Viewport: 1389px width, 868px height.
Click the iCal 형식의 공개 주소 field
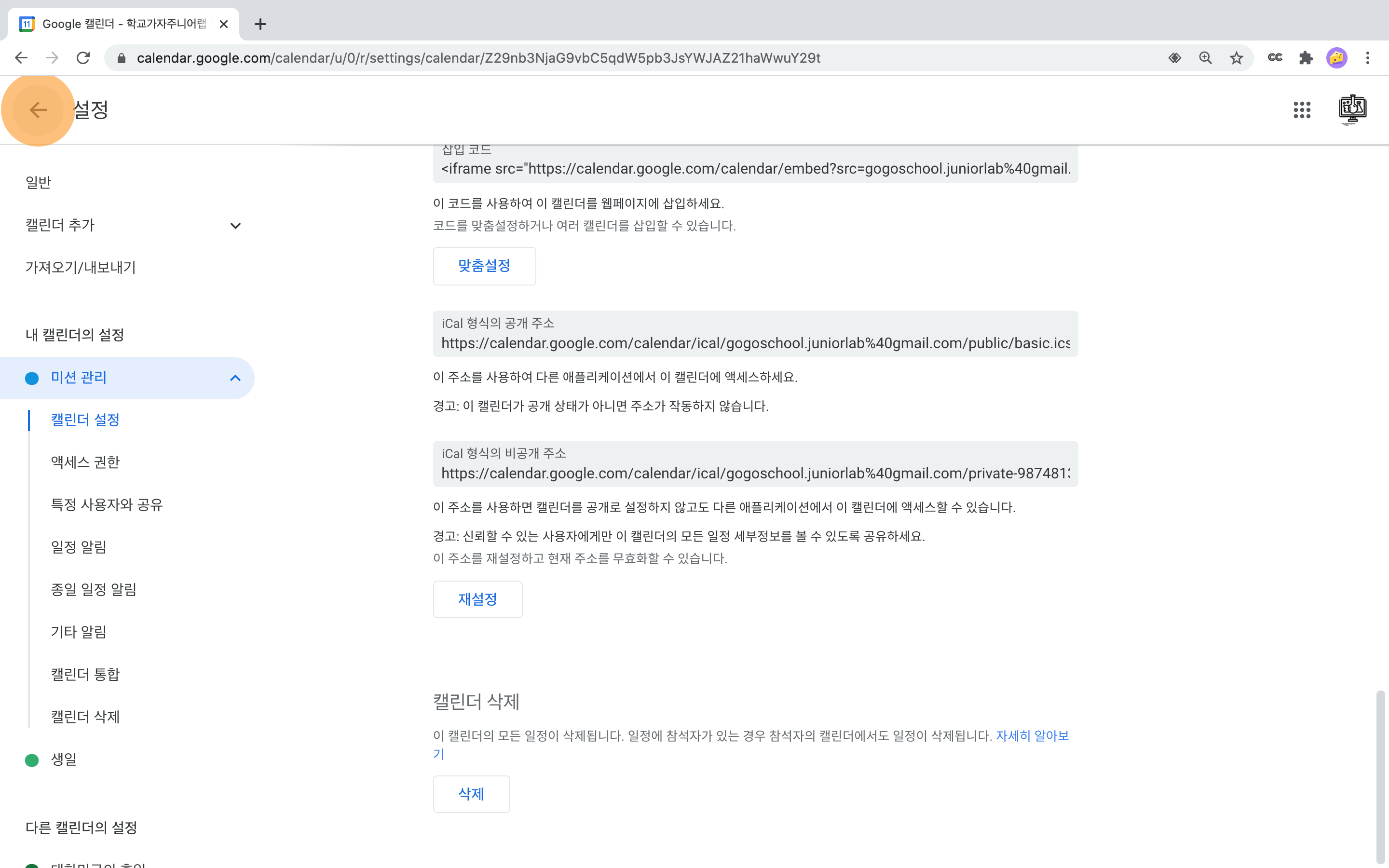(755, 343)
